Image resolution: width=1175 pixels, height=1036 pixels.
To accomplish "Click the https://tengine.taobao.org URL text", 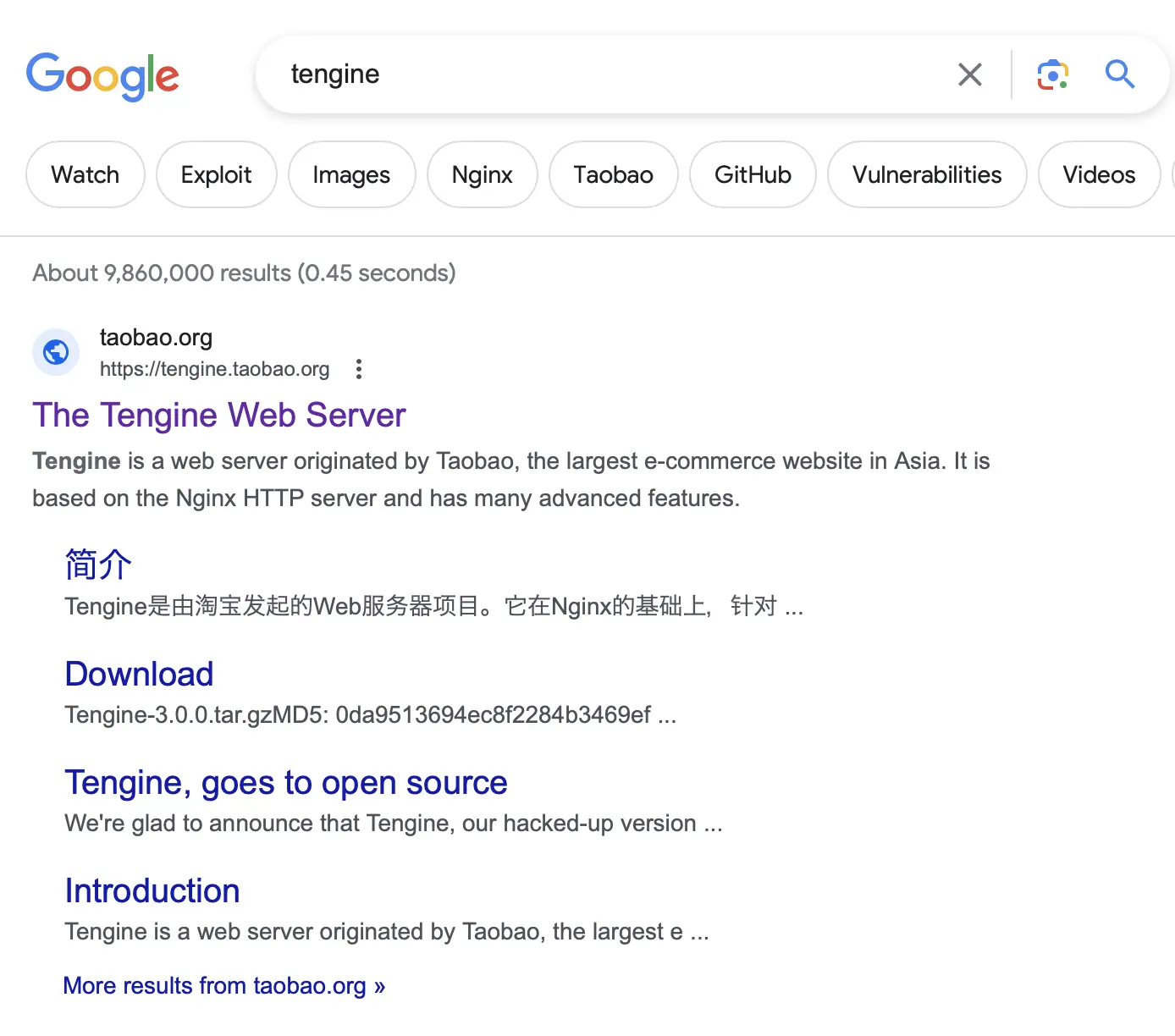I will pos(215,369).
